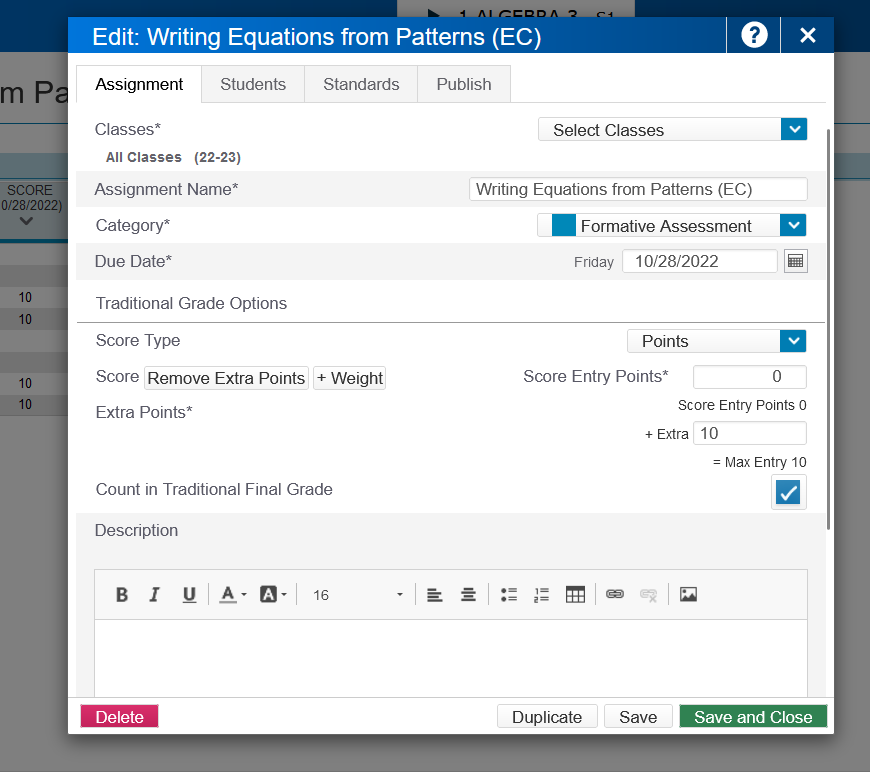870x772 pixels.
Task: Create a bulleted list in description
Action: pos(509,595)
